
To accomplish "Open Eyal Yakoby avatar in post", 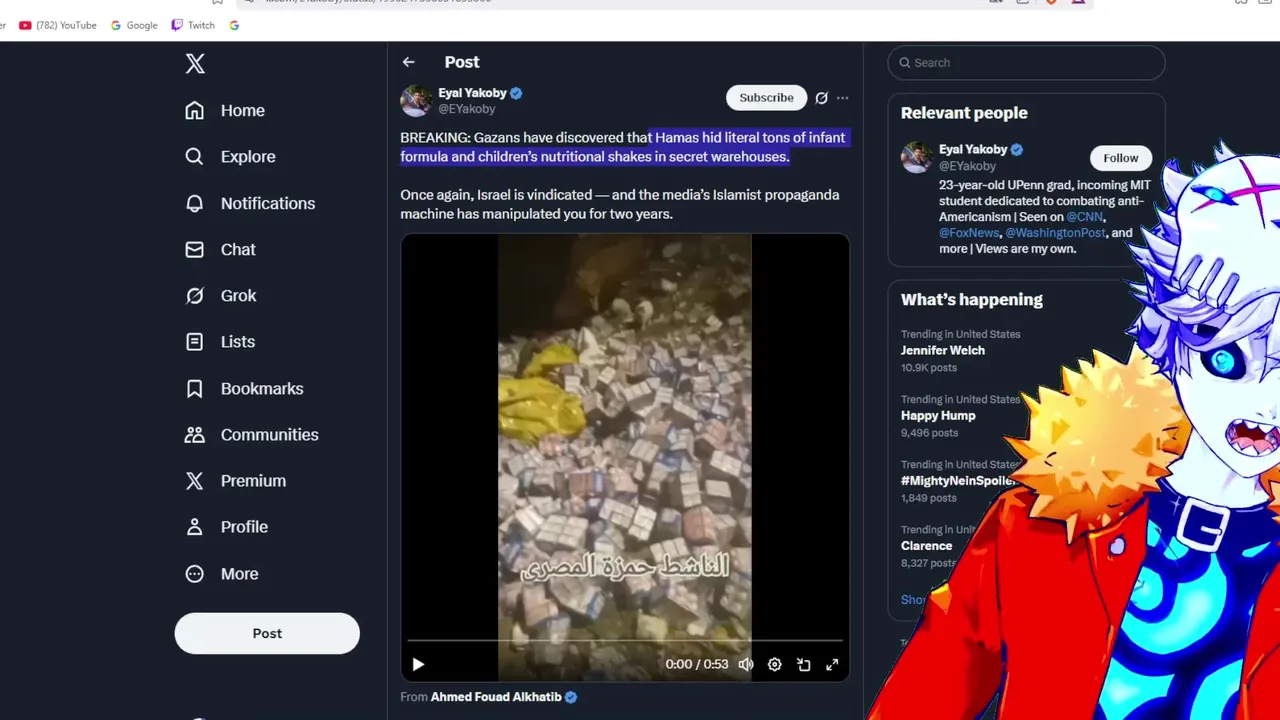I will (416, 101).
